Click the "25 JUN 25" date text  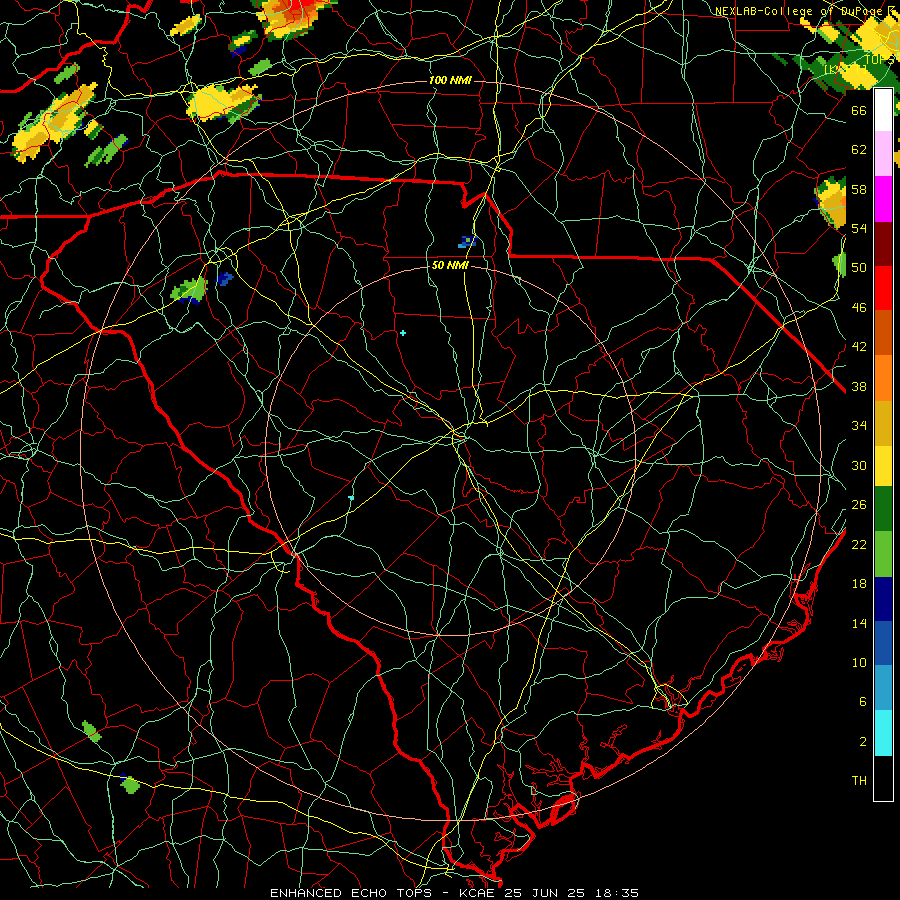(544, 893)
